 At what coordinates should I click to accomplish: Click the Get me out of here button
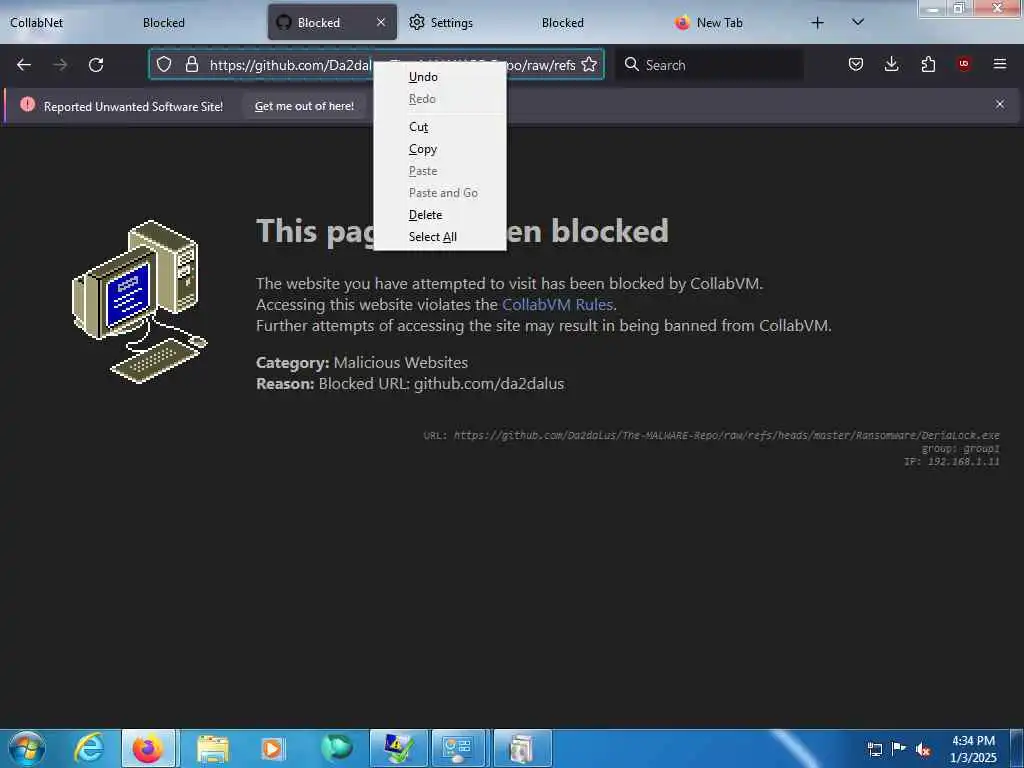point(304,106)
